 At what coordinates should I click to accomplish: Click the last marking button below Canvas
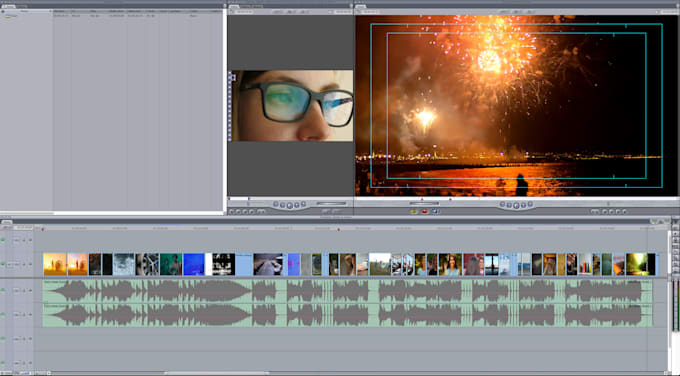(624, 212)
